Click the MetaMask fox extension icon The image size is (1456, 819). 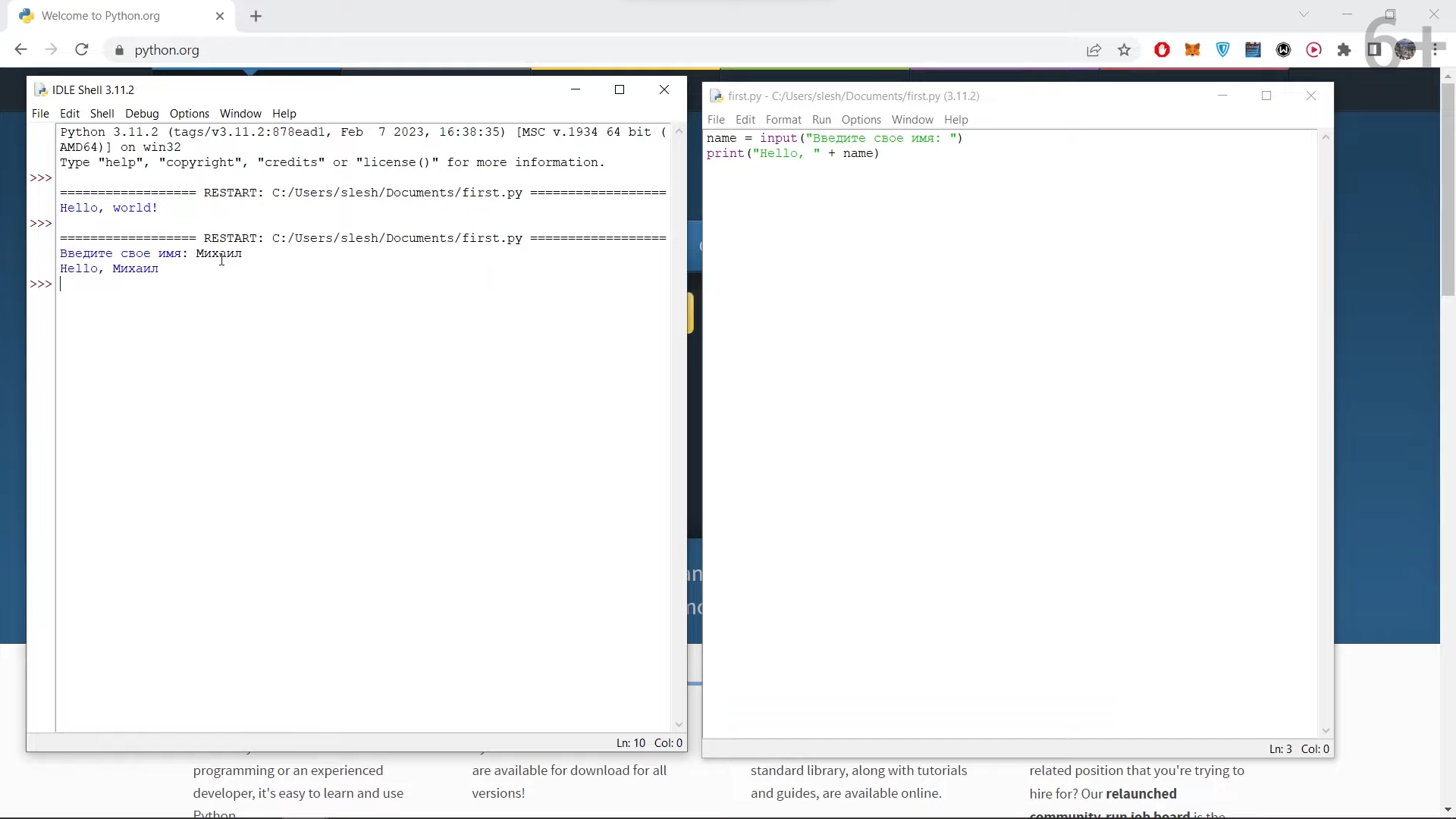[1192, 50]
